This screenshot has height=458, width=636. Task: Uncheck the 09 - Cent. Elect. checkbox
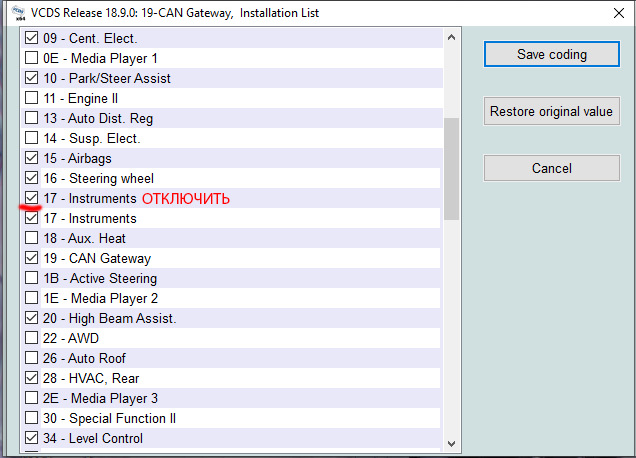pos(31,38)
